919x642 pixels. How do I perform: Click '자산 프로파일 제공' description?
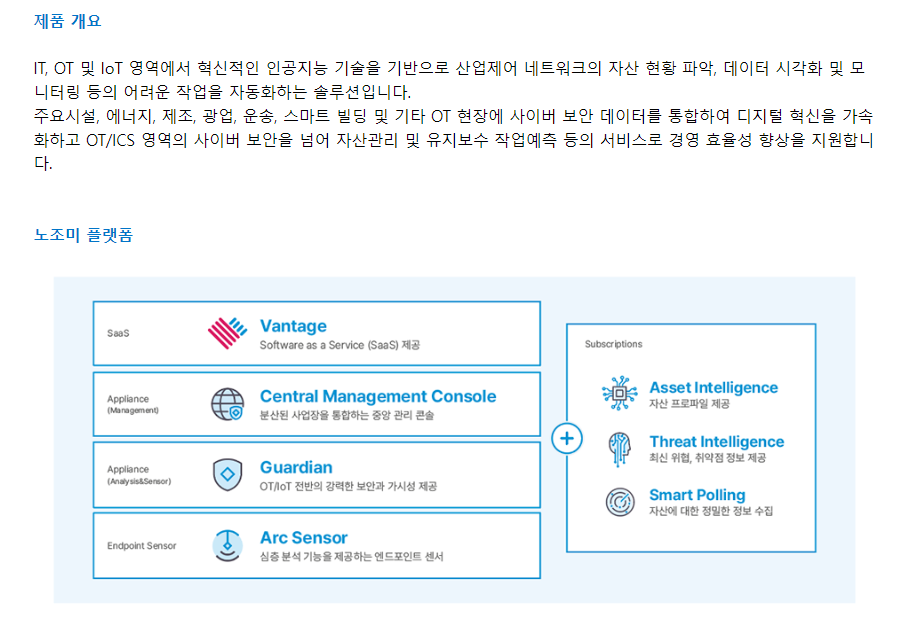(689, 404)
